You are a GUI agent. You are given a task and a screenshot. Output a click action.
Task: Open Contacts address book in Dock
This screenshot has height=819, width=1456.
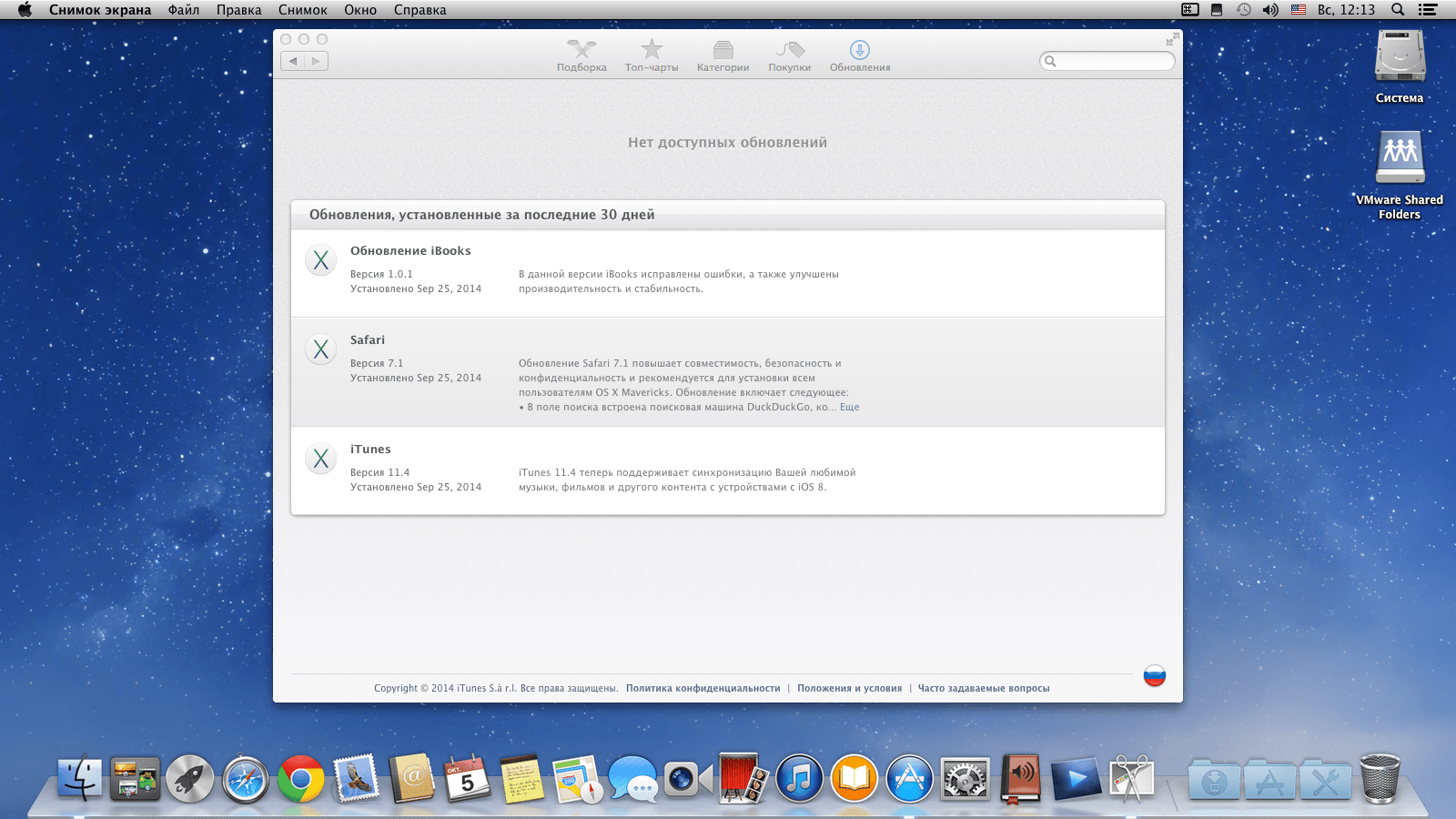coord(412,779)
